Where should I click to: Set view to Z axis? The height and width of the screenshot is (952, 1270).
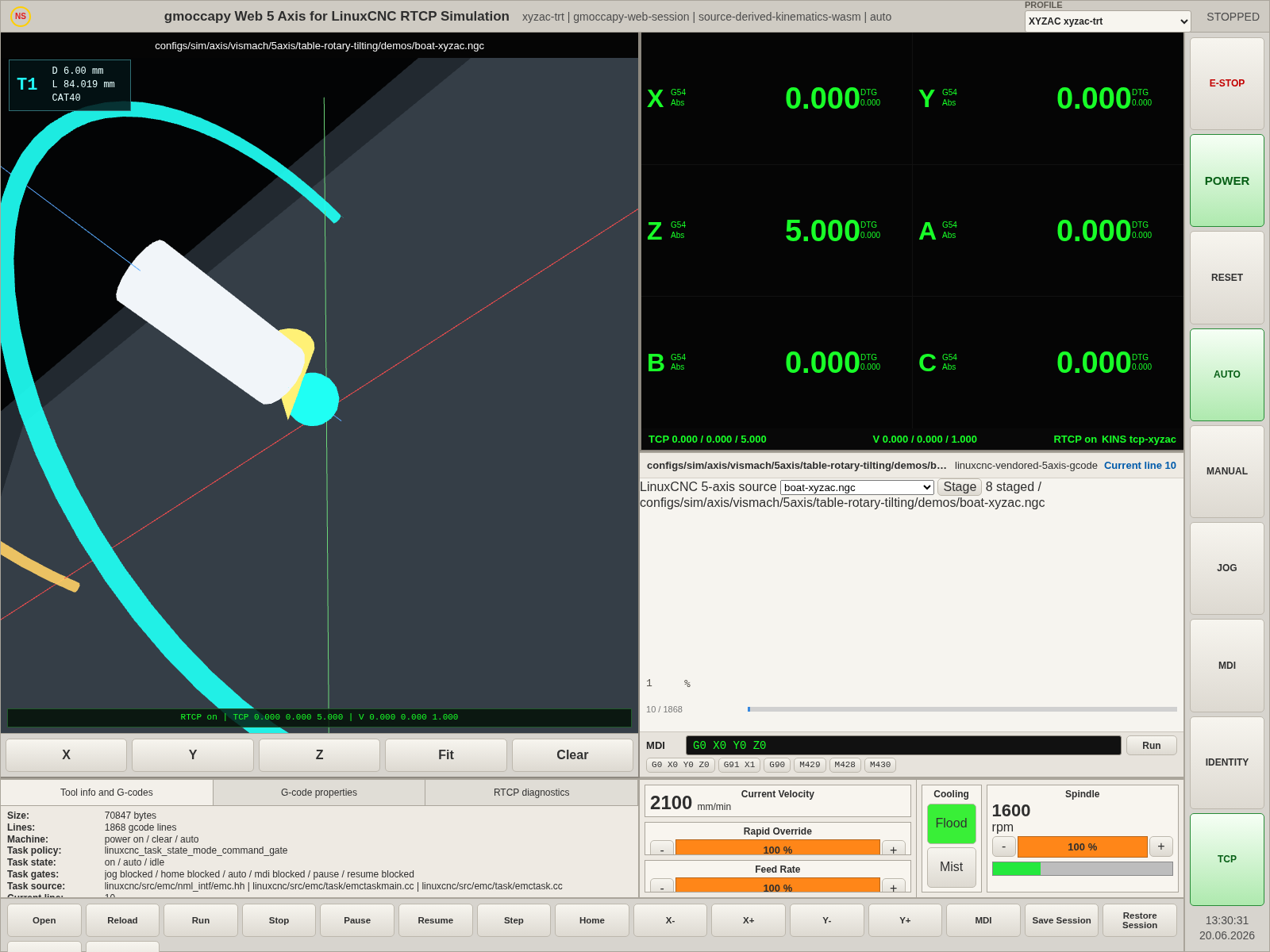[x=319, y=755]
